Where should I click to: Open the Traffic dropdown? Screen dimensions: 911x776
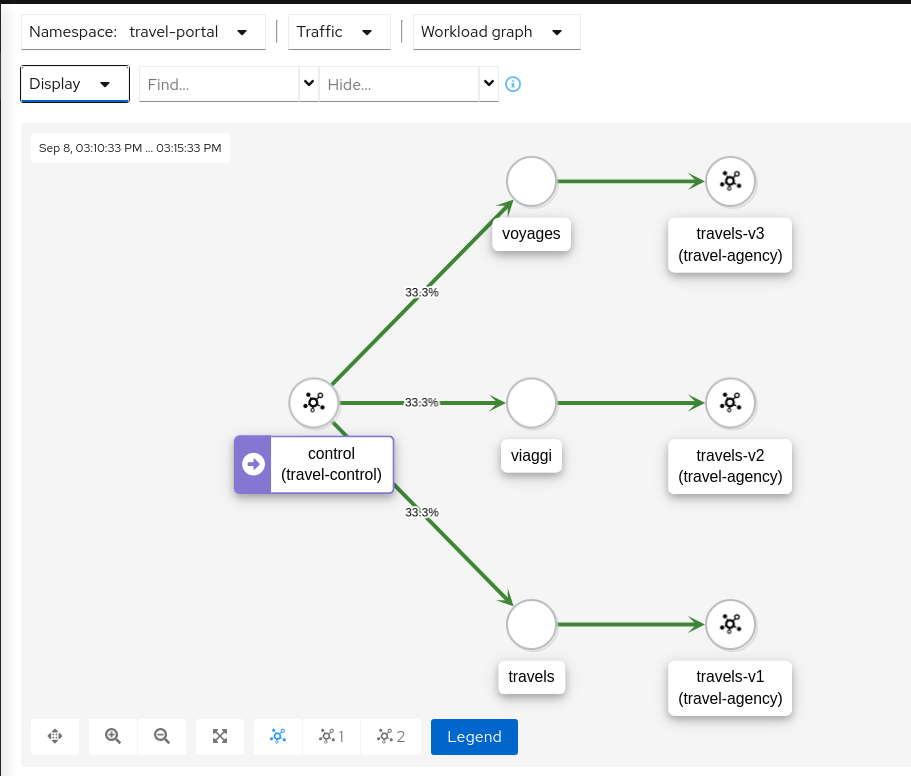tap(339, 31)
